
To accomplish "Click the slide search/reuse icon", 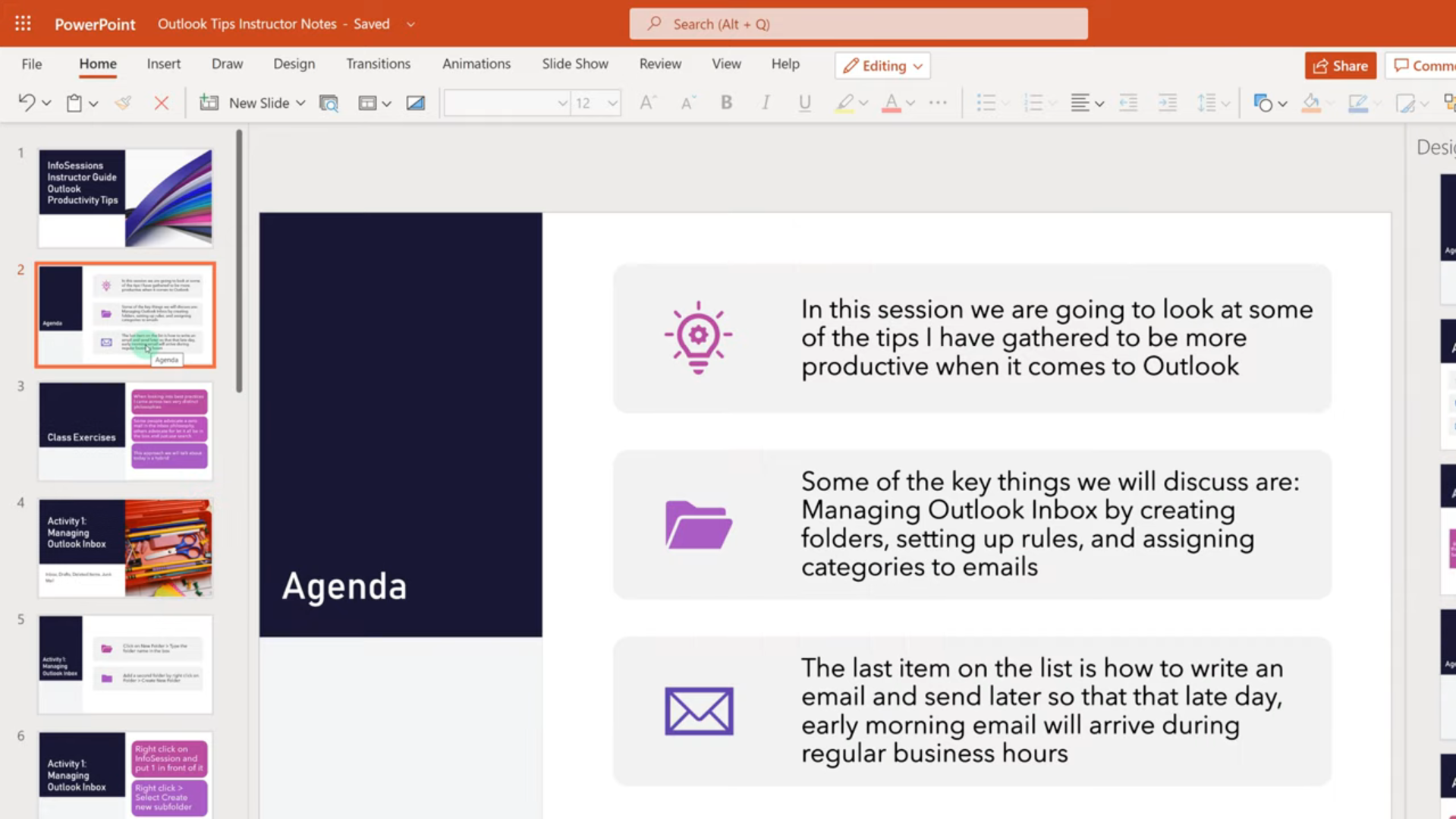I will (x=329, y=102).
